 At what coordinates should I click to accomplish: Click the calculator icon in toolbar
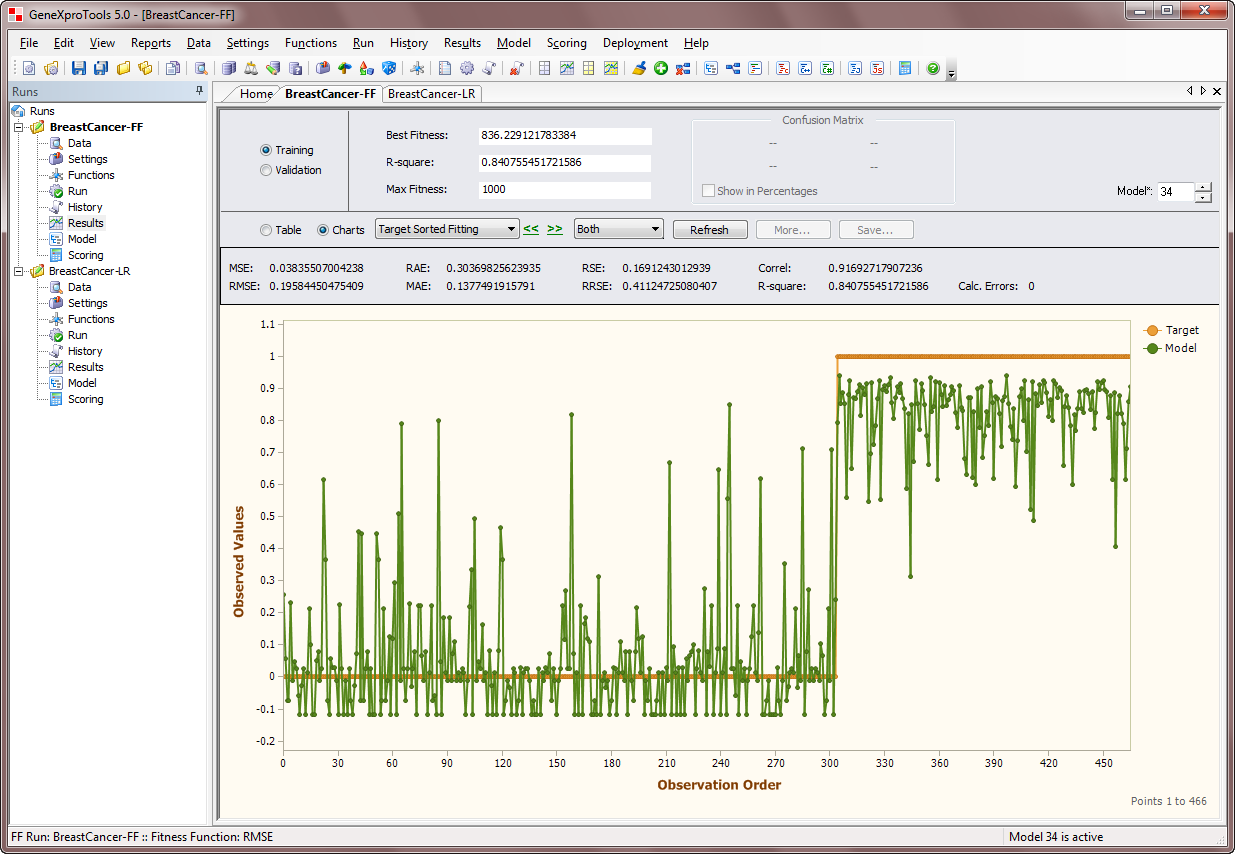pyautogui.click(x=905, y=68)
